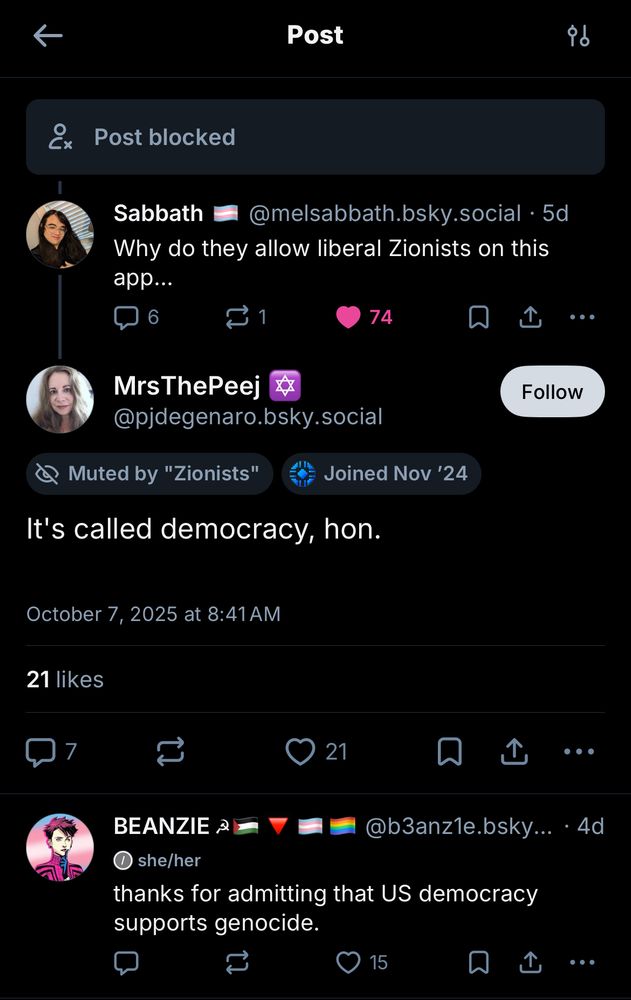Follow MrsThePeej
This screenshot has height=1000, width=631.
552,391
